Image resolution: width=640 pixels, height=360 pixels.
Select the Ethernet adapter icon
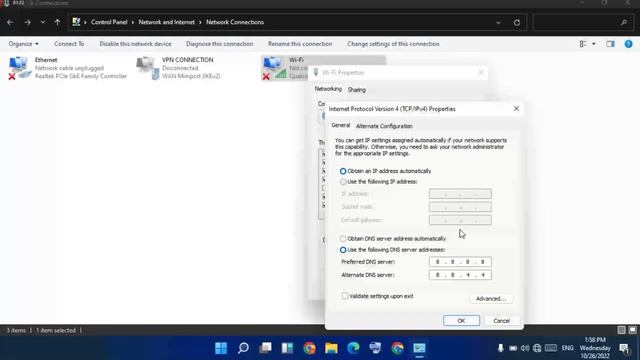(20, 68)
